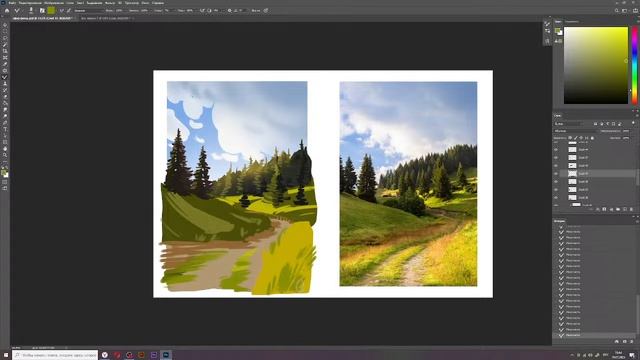Select the Hand tool

point(5,149)
